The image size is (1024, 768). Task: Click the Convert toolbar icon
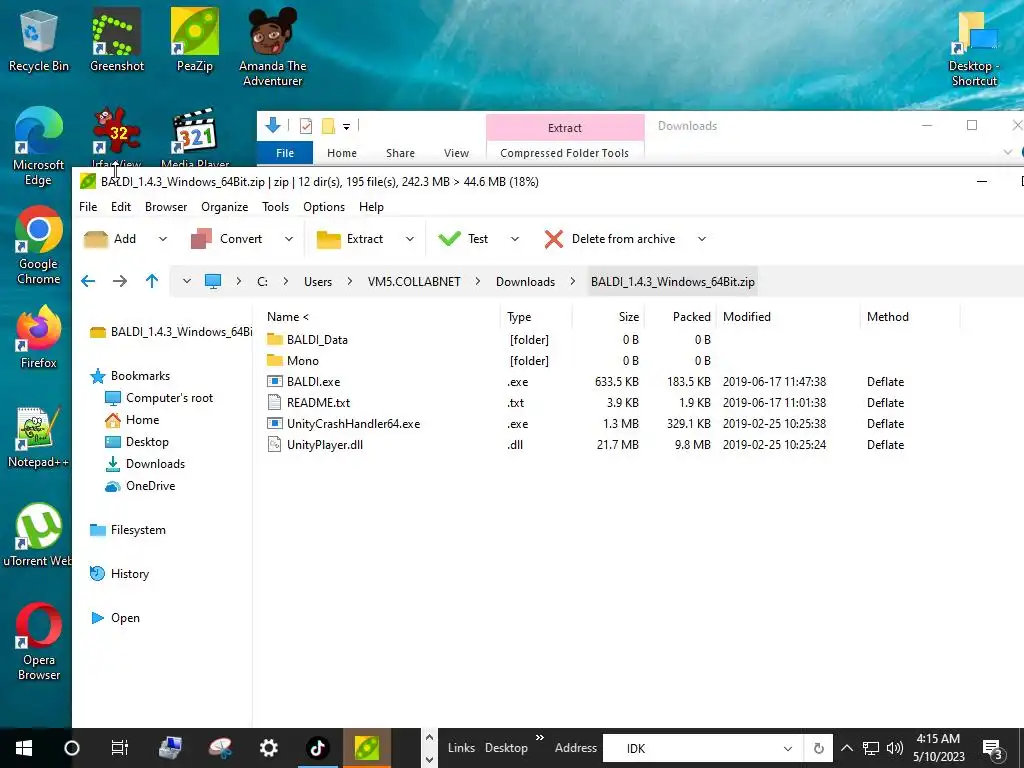pos(201,239)
